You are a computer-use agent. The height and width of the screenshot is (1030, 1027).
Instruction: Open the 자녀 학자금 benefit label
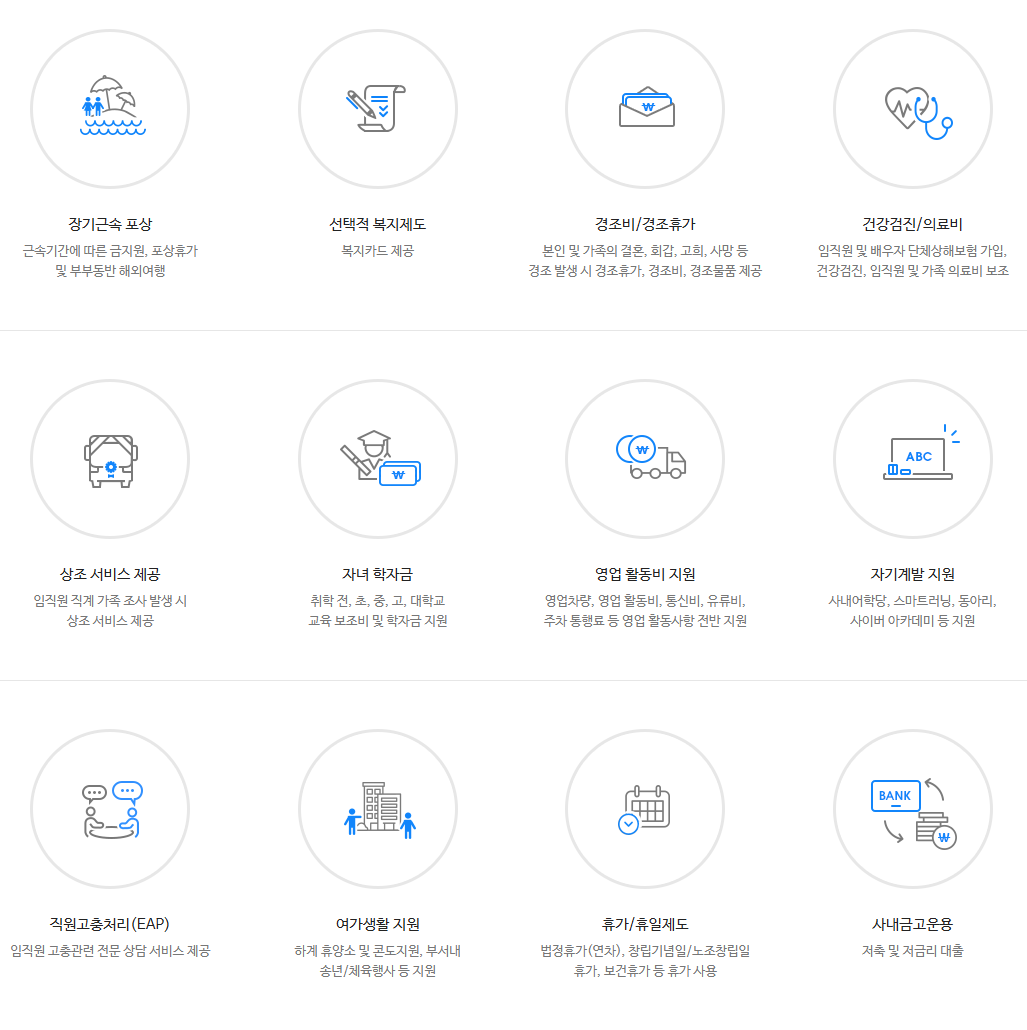(378, 575)
